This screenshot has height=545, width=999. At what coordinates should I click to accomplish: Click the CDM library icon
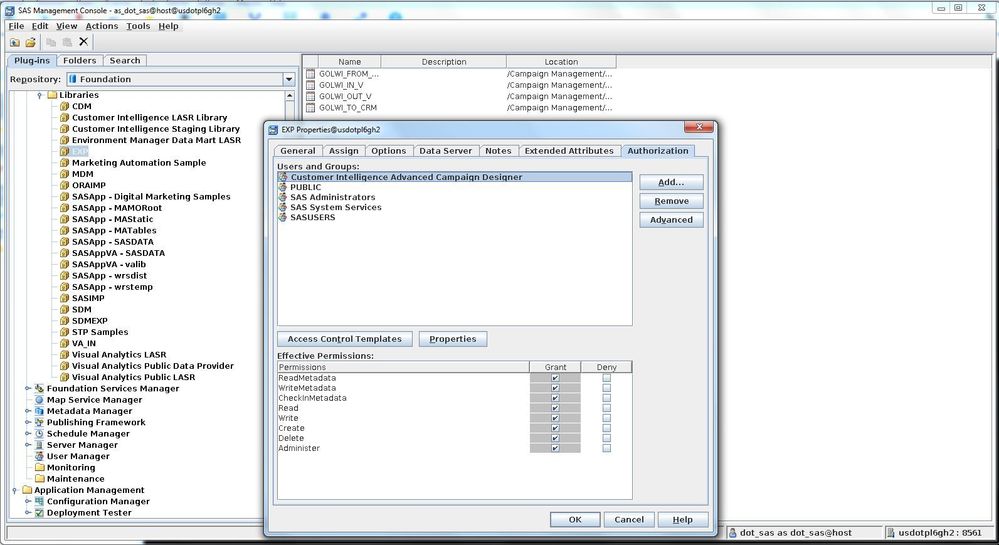point(64,106)
